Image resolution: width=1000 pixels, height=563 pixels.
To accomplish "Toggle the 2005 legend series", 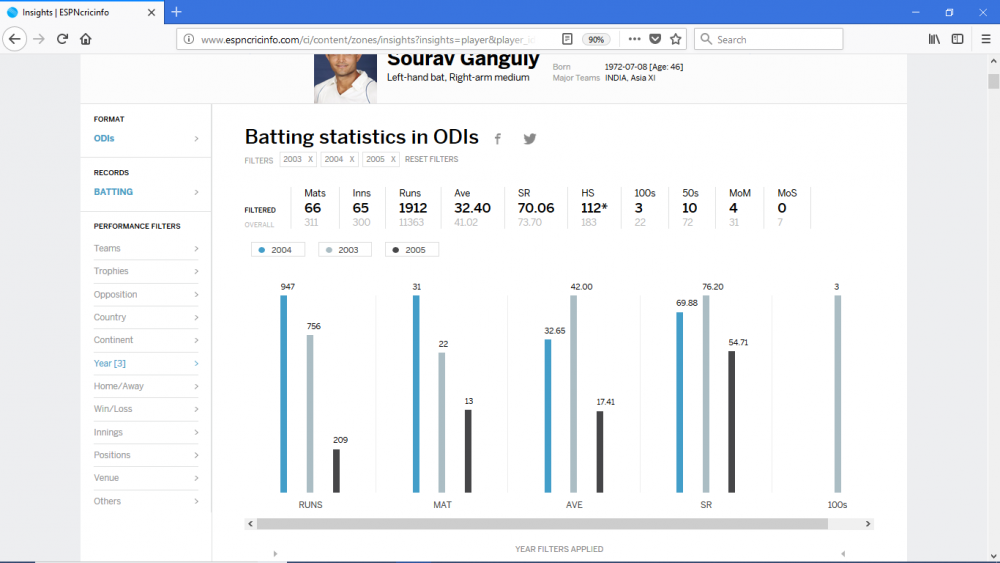I will click(x=411, y=250).
